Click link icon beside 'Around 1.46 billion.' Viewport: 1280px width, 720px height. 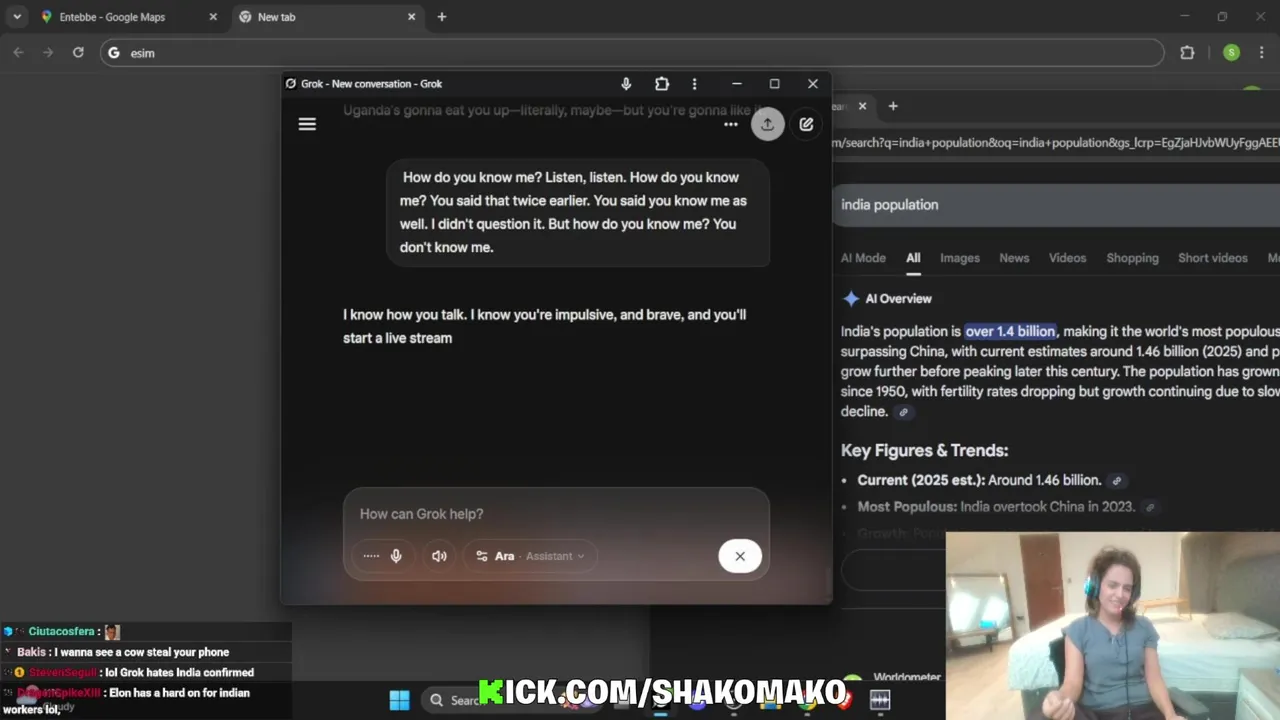pyautogui.click(x=1117, y=481)
